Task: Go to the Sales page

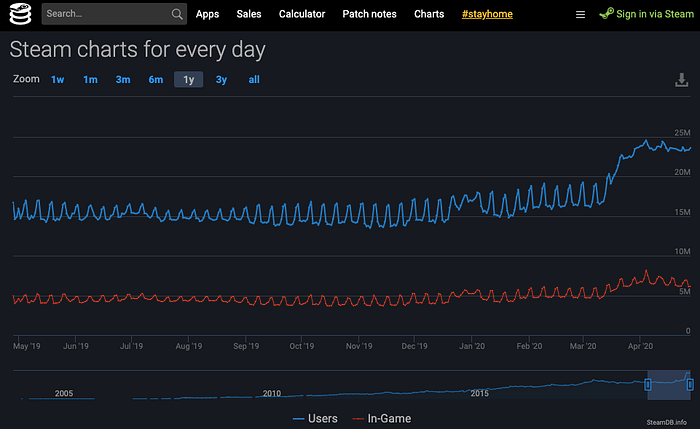Action: coord(249,14)
